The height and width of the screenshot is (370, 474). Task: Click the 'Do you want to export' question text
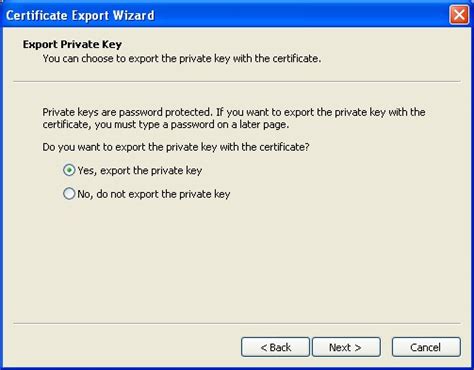point(176,147)
